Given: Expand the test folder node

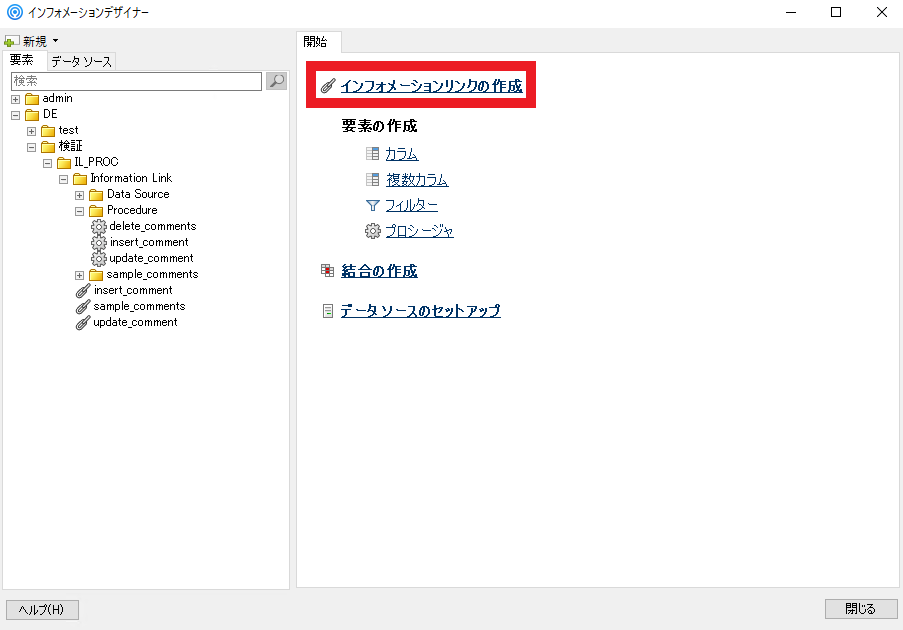Looking at the screenshot, I should click(32, 131).
